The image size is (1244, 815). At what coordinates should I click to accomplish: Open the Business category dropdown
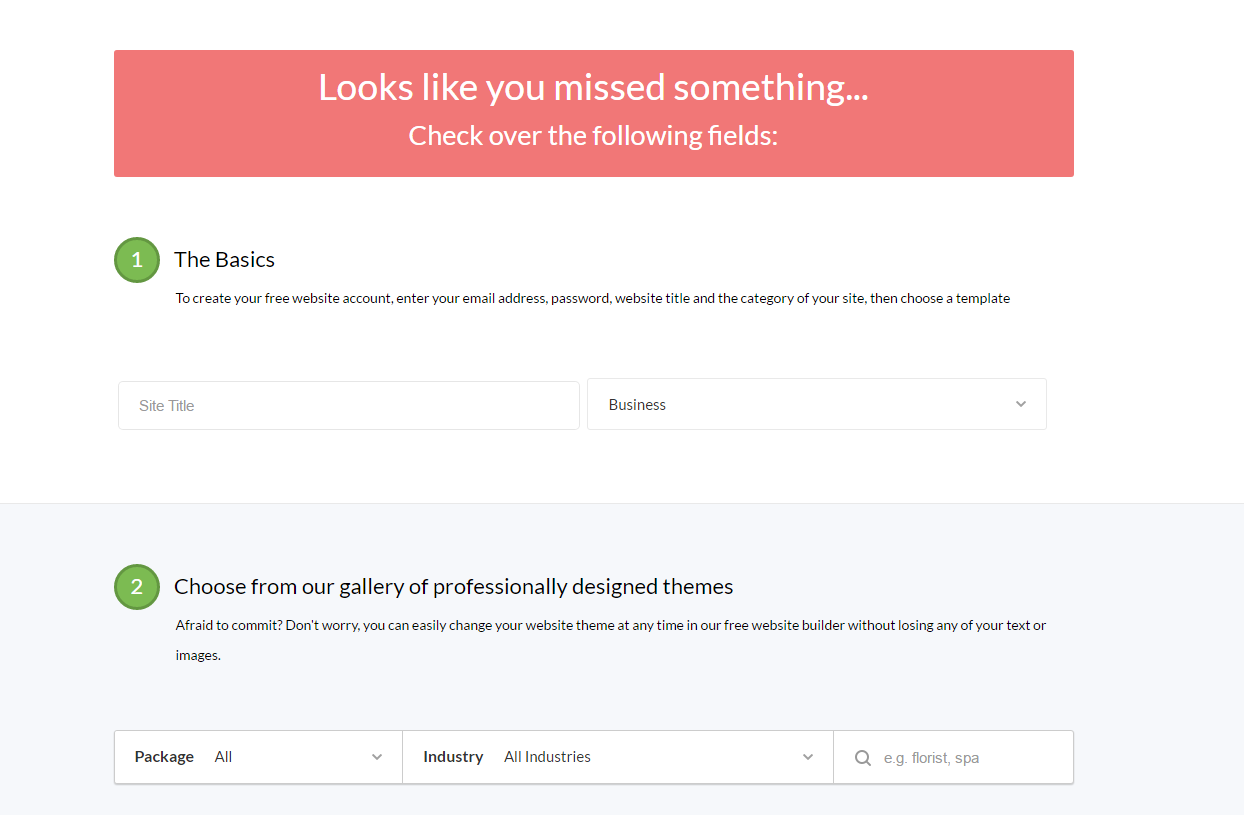click(817, 404)
